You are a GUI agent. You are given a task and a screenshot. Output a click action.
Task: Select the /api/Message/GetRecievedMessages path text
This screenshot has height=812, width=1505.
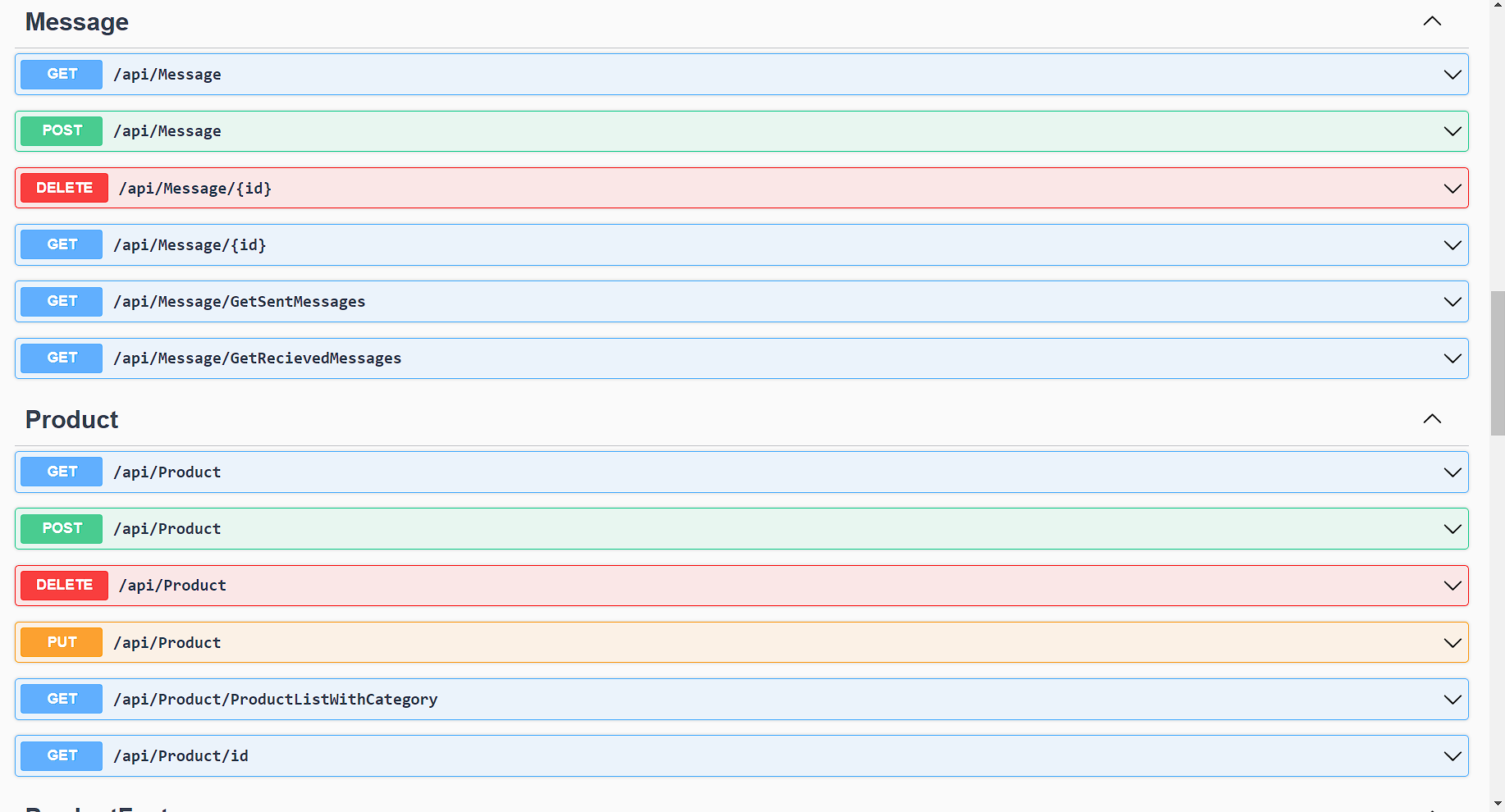coord(258,358)
